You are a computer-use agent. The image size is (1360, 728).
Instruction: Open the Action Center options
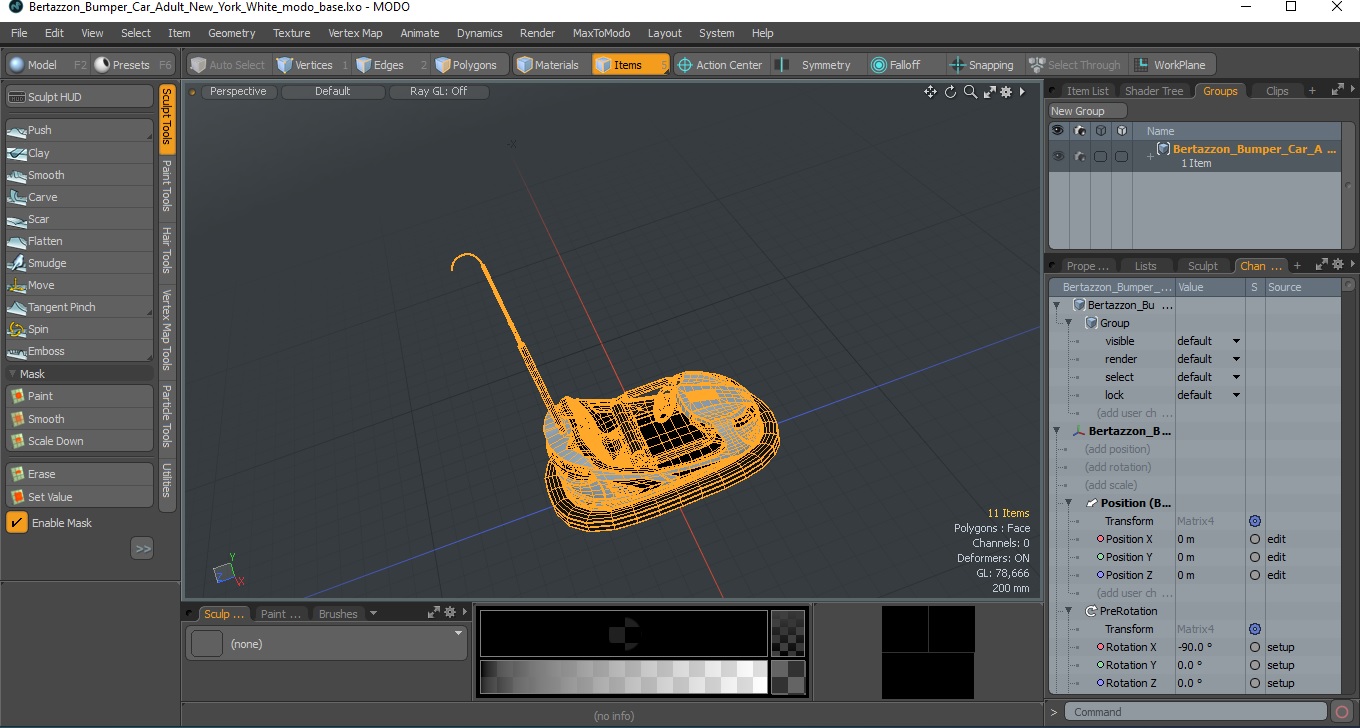pyautogui.click(x=720, y=65)
